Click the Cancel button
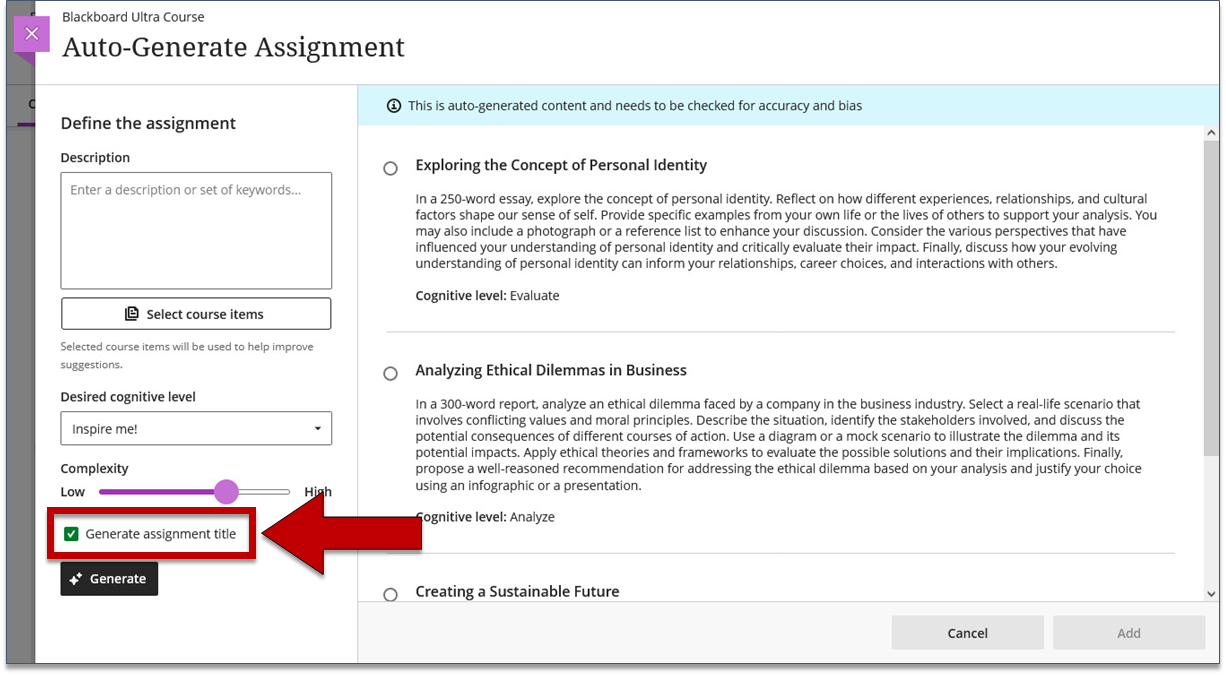Viewport: 1226px width, 675px height. (967, 633)
